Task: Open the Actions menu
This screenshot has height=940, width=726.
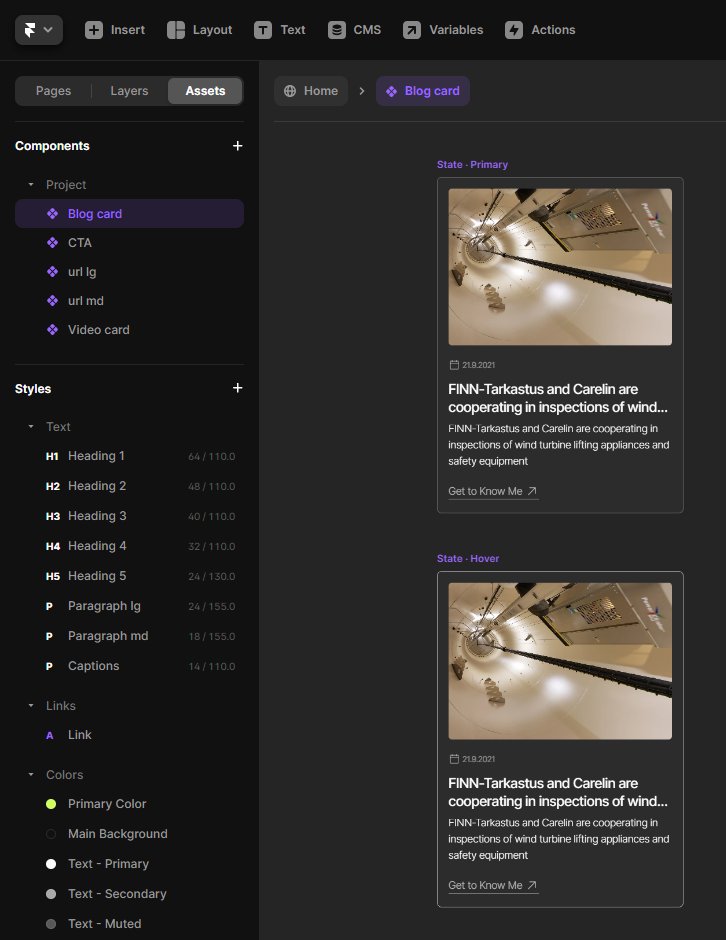Action: tap(540, 30)
